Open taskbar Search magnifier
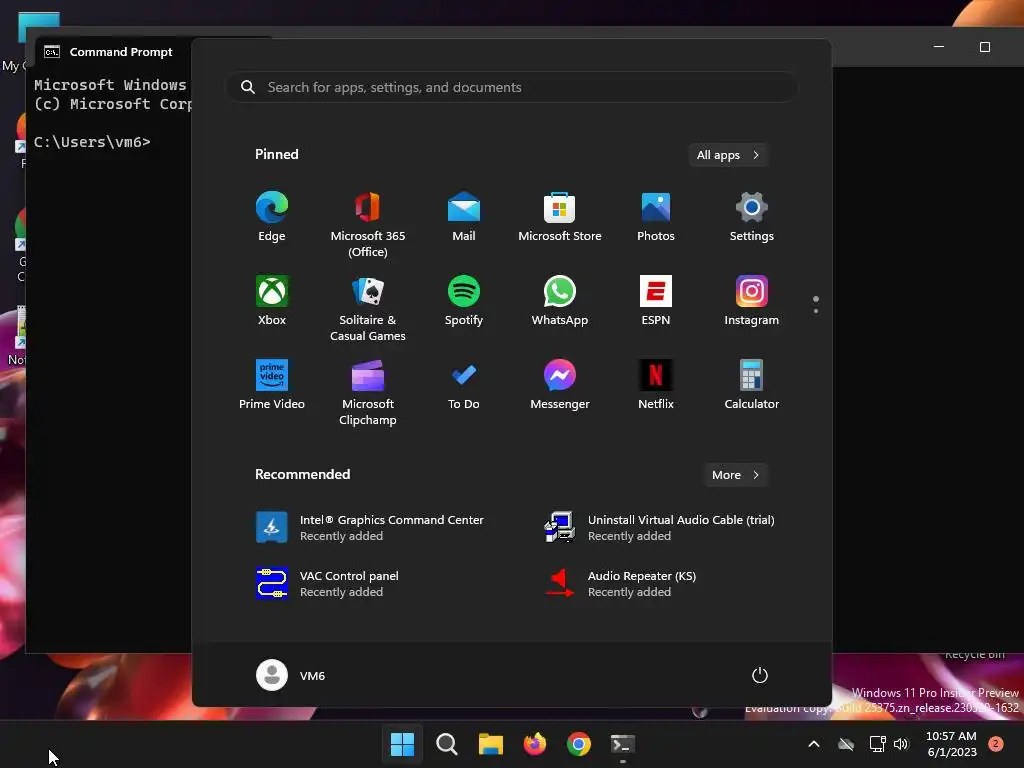1024x768 pixels. [447, 744]
